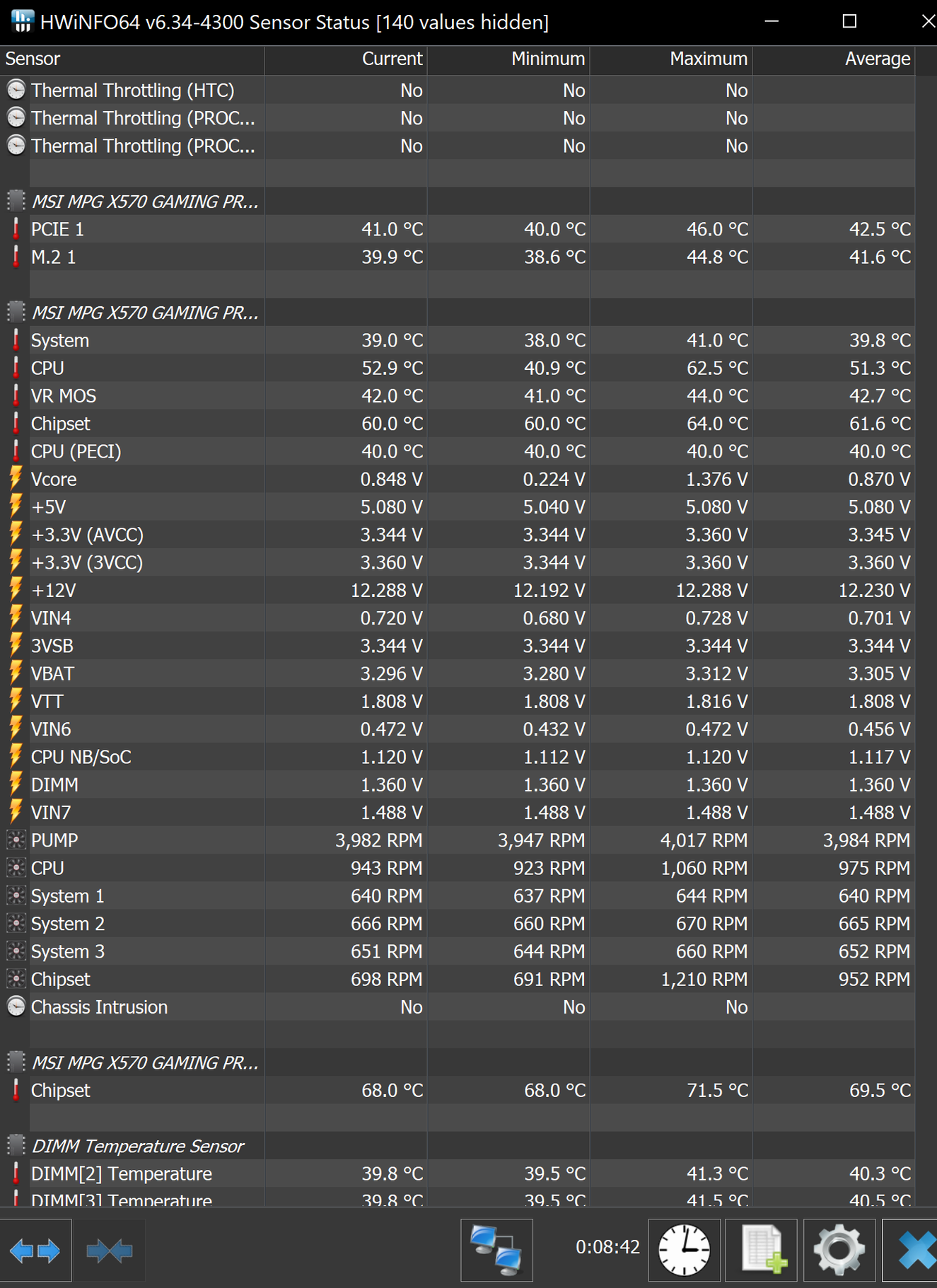Minimize the HWiNFO64 window
Viewport: 937px width, 1288px height.
pyautogui.click(x=772, y=22)
